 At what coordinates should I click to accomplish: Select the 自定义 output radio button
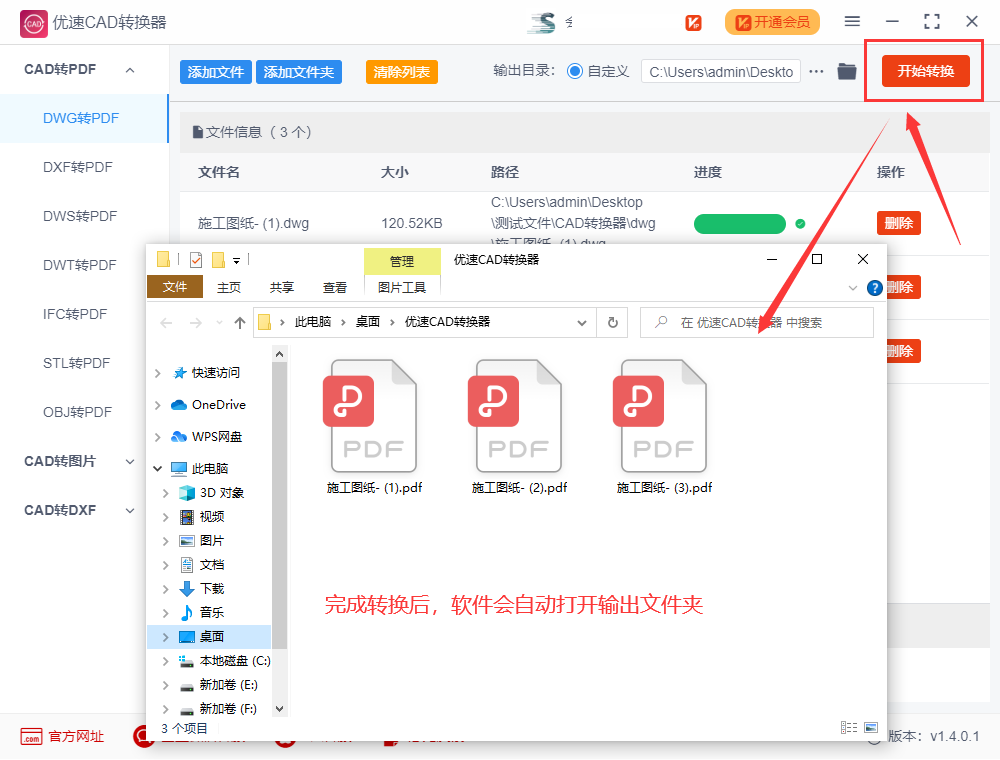click(x=575, y=71)
